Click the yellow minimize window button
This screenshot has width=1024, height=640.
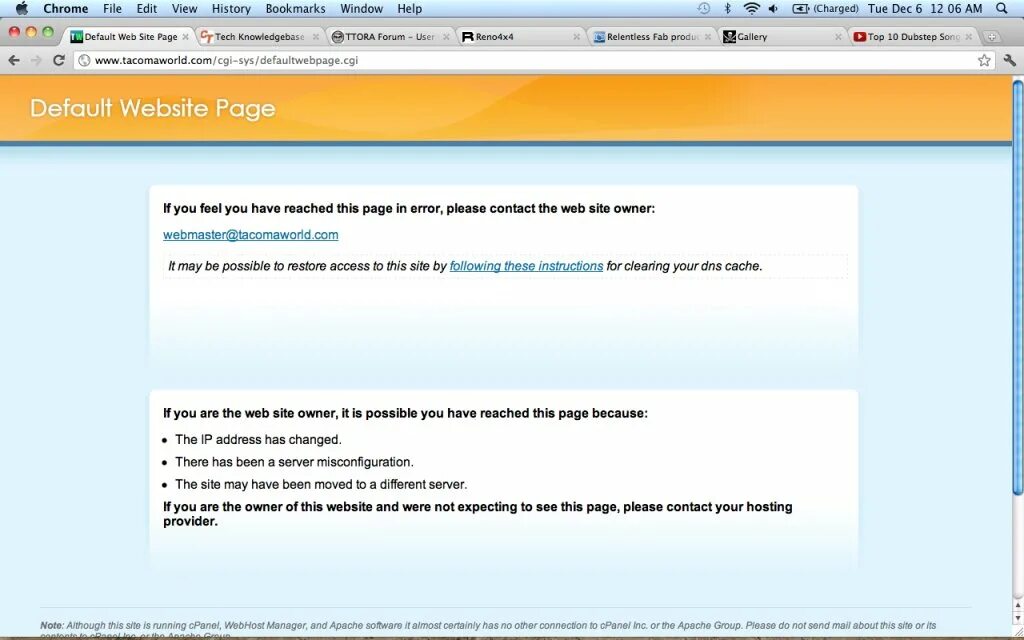click(31, 31)
